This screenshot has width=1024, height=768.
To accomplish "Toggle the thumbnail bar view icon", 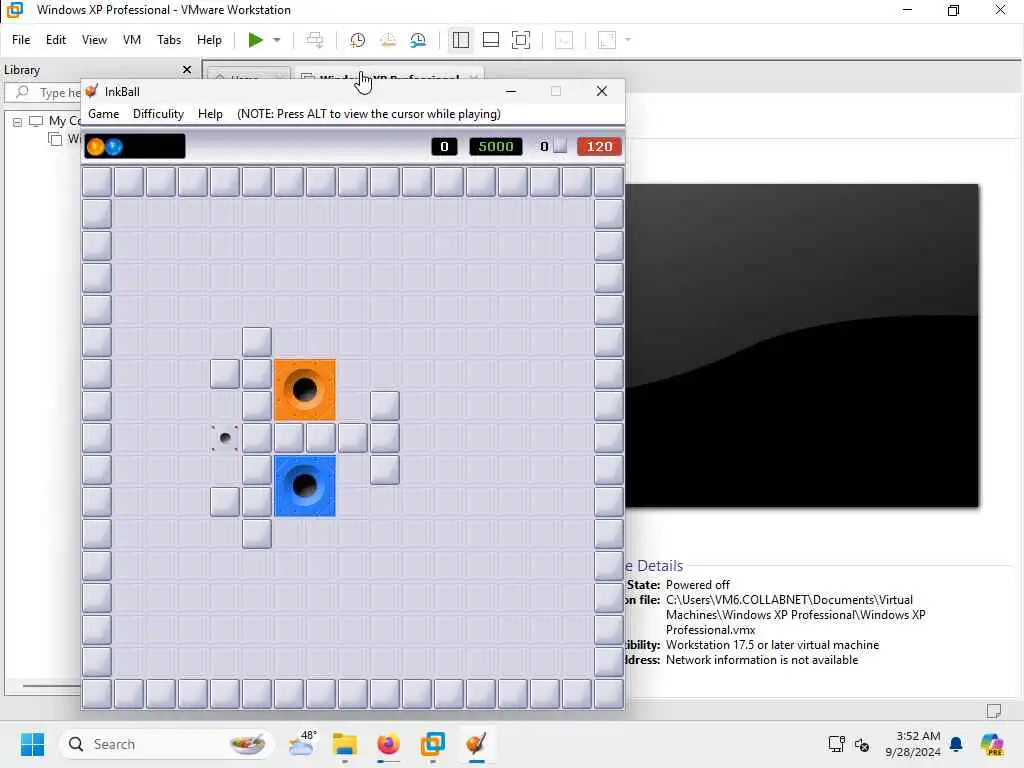I will pos(490,40).
